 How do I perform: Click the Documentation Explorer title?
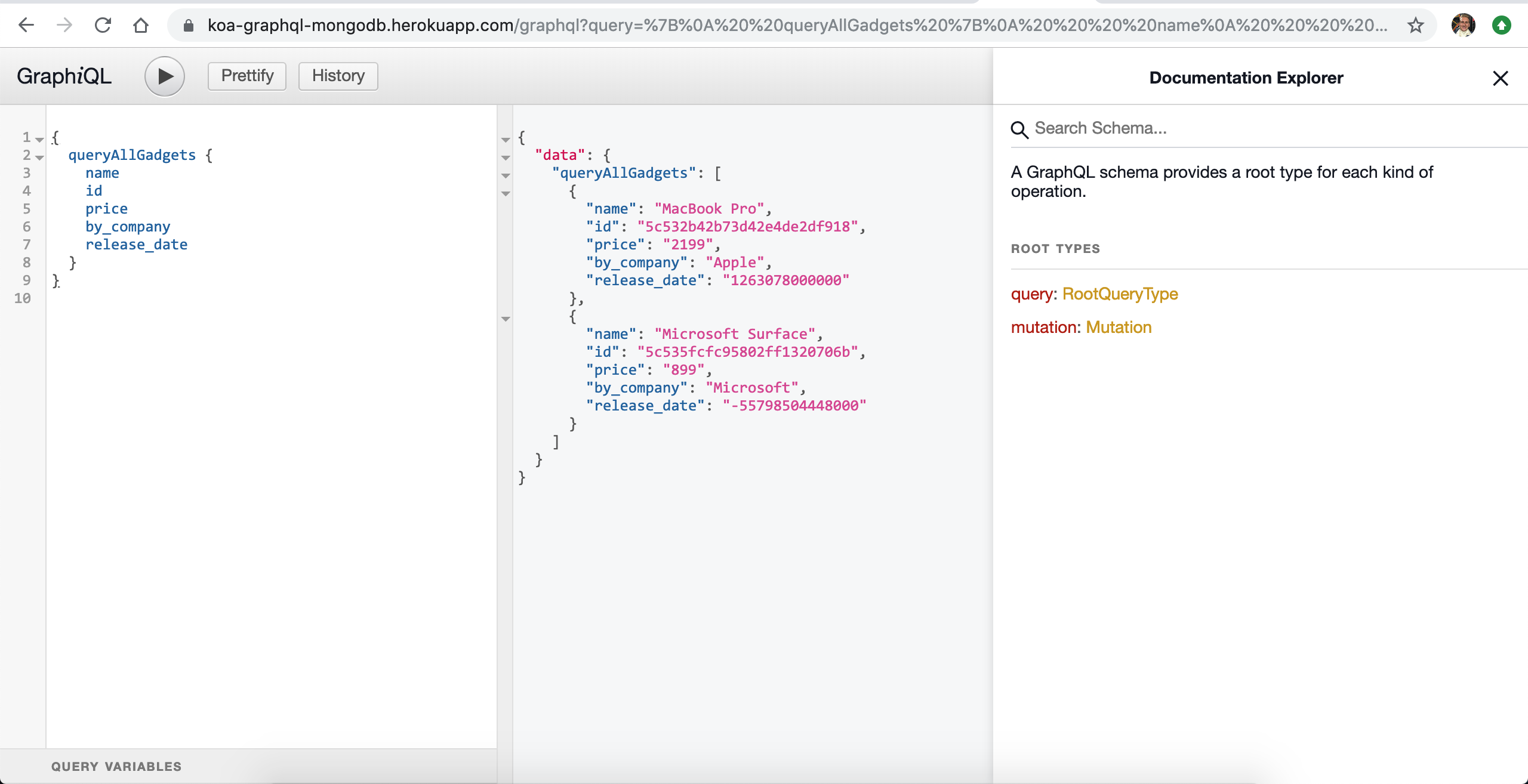tap(1246, 78)
